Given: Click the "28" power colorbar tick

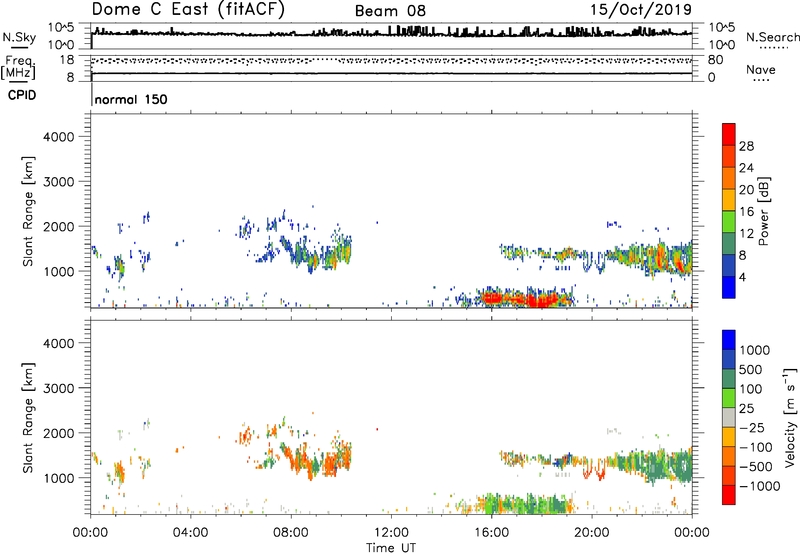Looking at the screenshot, I should [746, 146].
